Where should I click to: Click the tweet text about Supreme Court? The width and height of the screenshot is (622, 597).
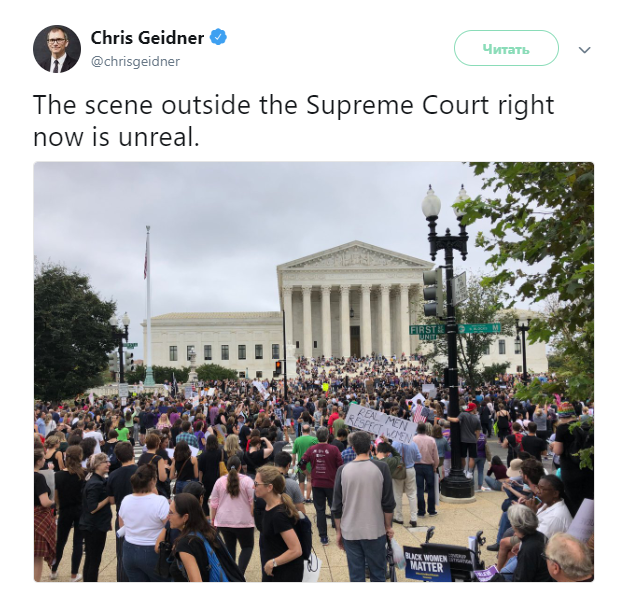[293, 121]
